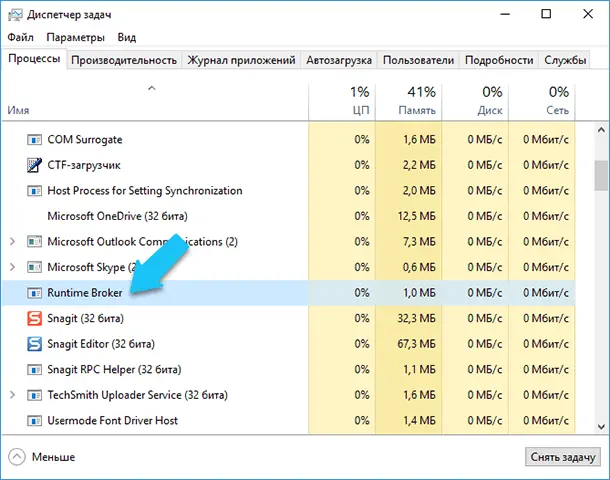
Task: Click the Snagit RPC Helper icon
Action: click(34, 369)
